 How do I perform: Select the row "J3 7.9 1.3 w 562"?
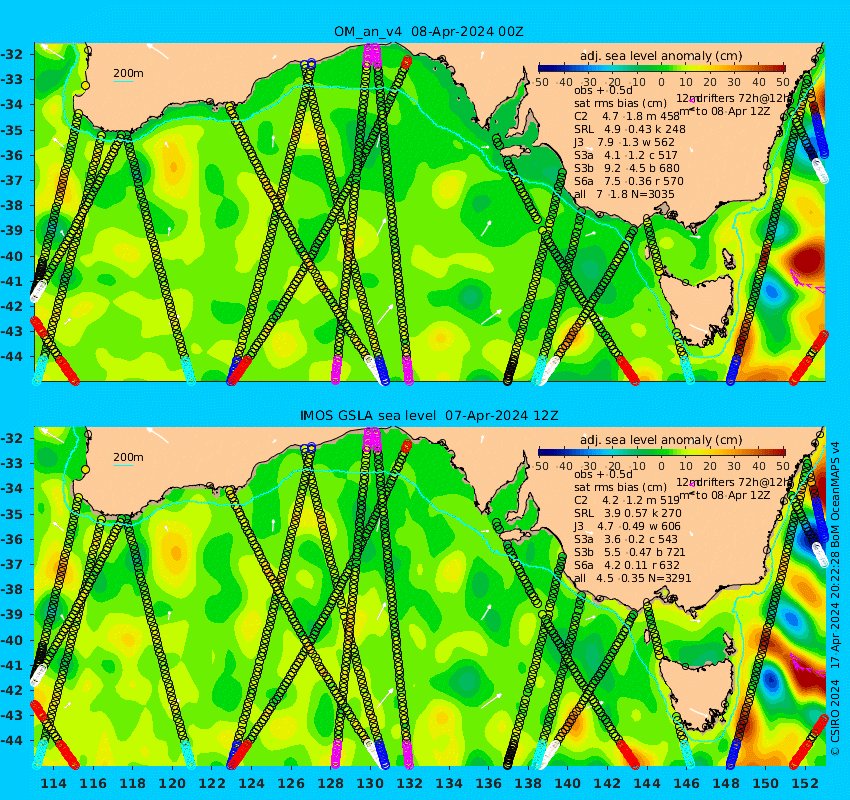click(624, 142)
